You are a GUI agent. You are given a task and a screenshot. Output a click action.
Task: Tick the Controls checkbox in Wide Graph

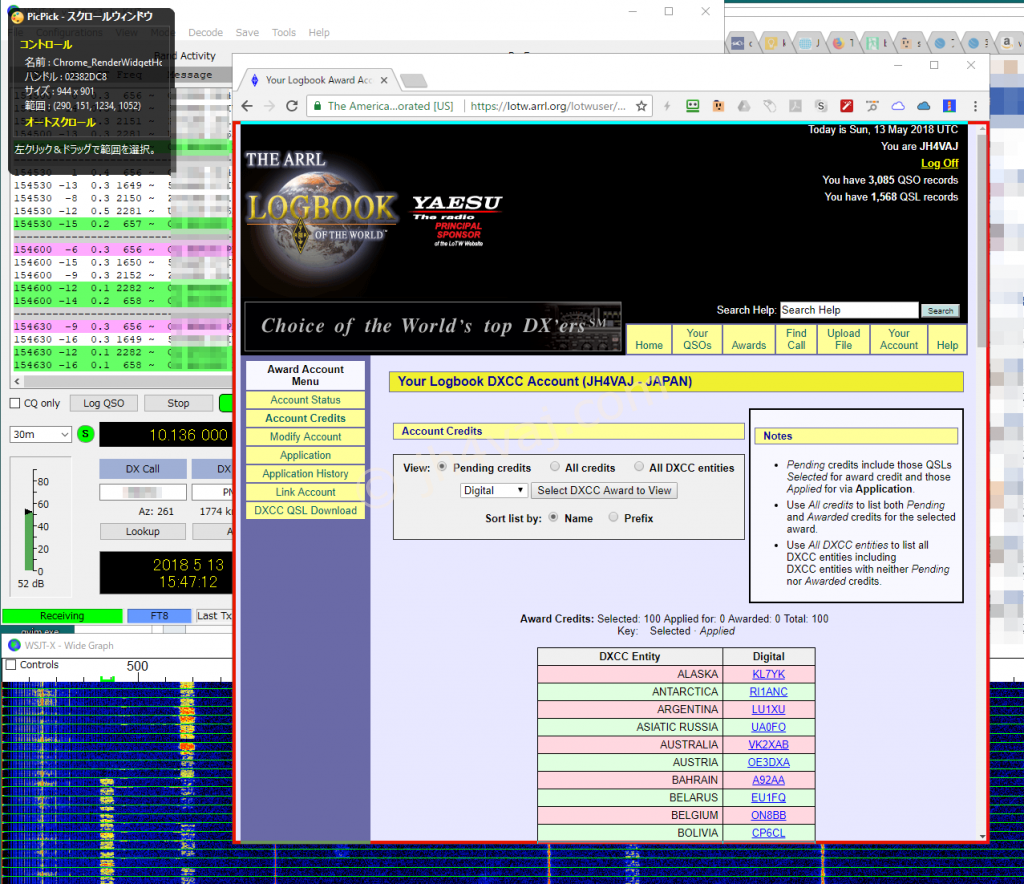click(x=11, y=665)
